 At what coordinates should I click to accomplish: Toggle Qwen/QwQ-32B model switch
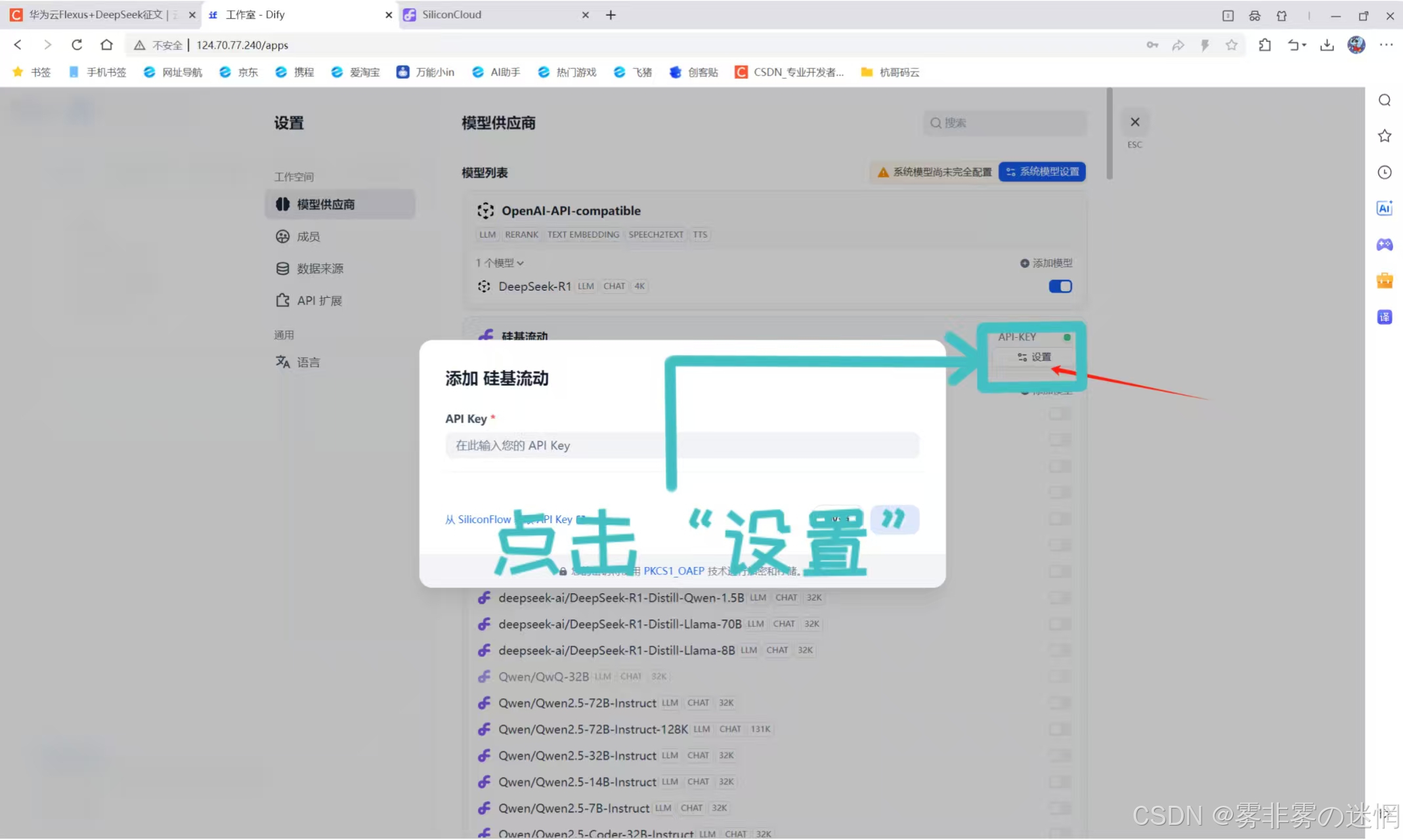tap(1060, 677)
